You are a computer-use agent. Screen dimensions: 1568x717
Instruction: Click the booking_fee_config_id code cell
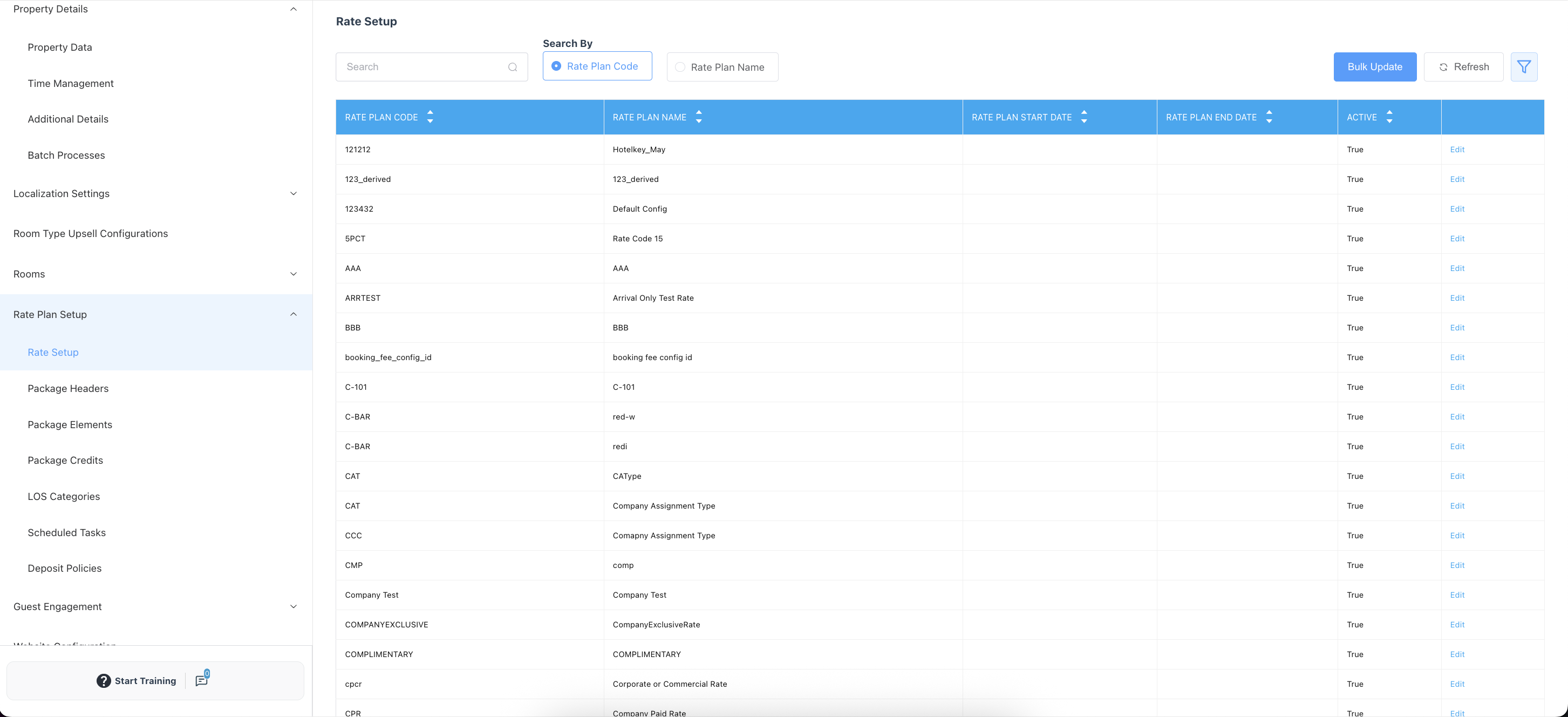click(469, 357)
